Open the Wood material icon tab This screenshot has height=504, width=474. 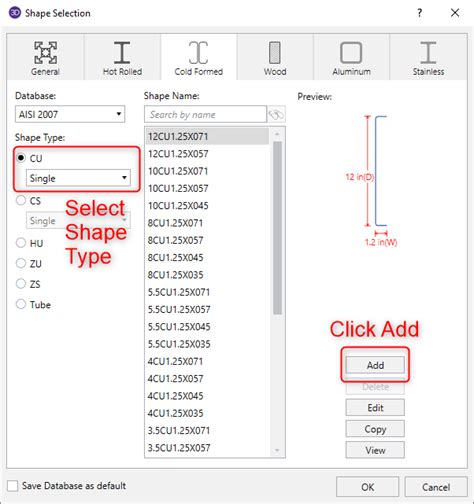coord(275,52)
